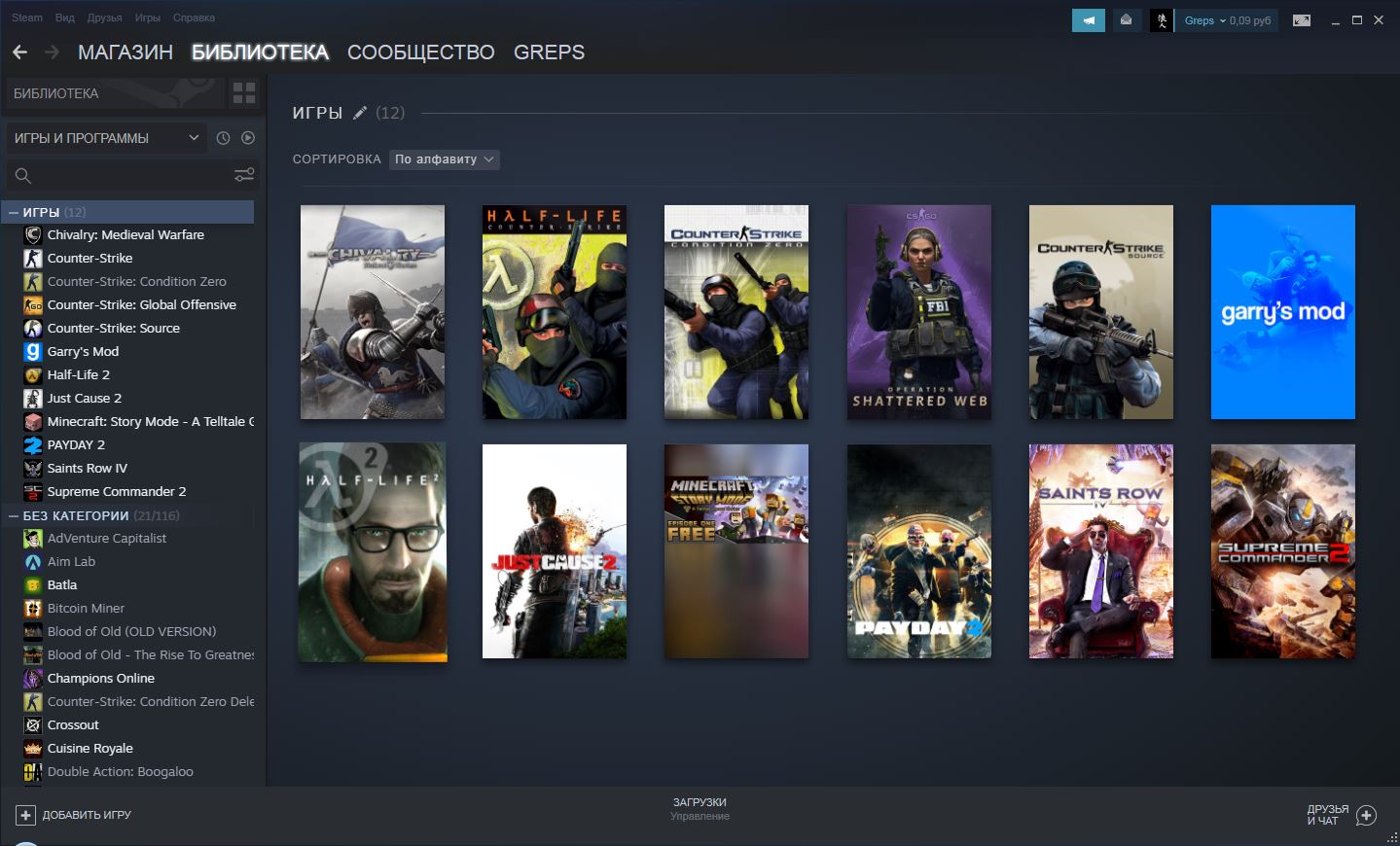
Task: Click in the library search field
Action: click(x=132, y=175)
